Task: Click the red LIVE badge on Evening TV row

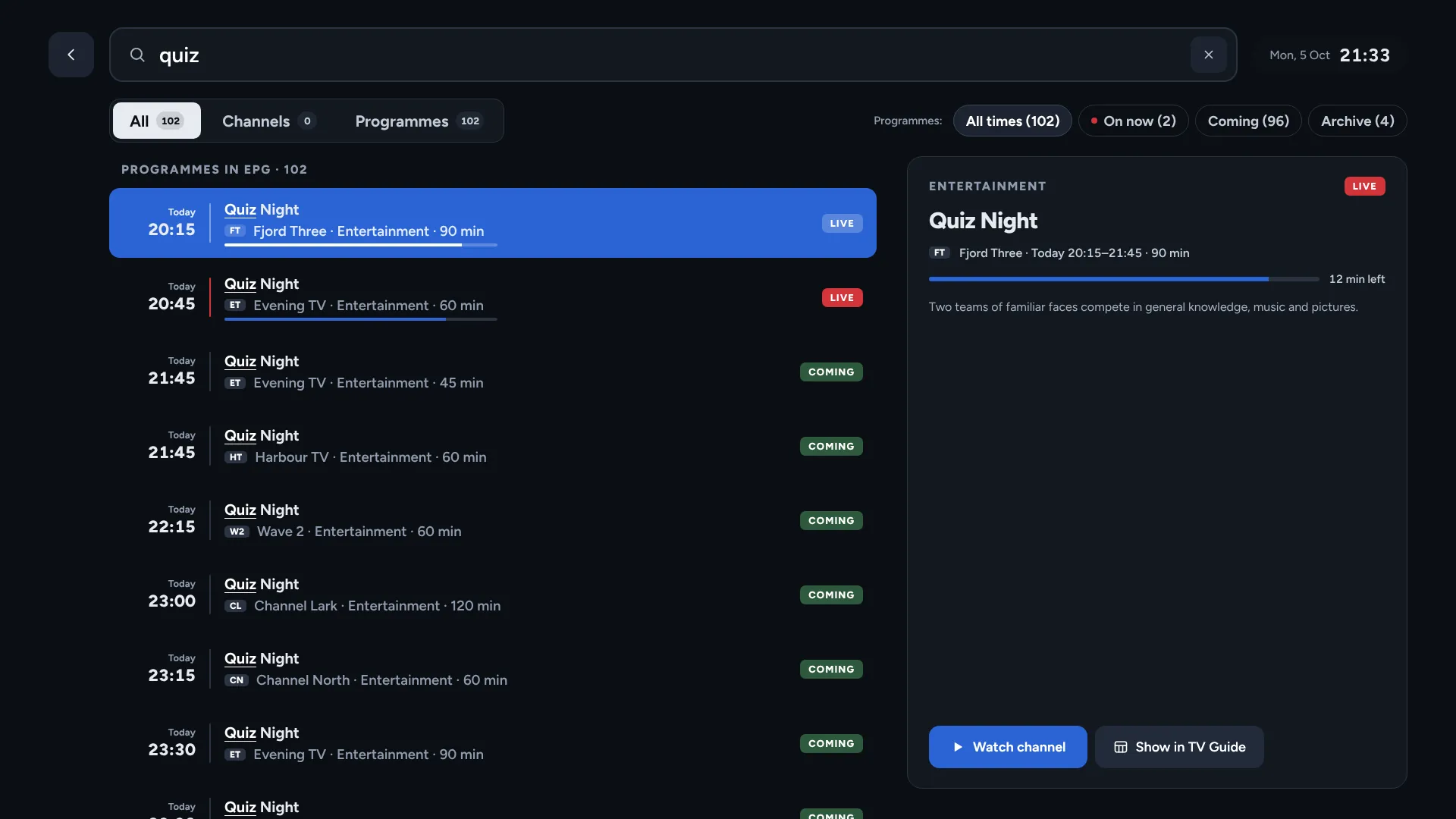Action: (x=842, y=297)
